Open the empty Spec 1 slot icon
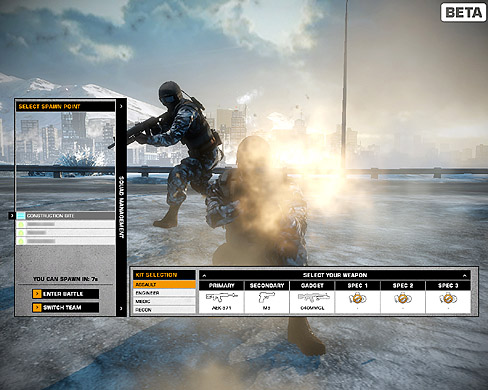 [x=357, y=298]
